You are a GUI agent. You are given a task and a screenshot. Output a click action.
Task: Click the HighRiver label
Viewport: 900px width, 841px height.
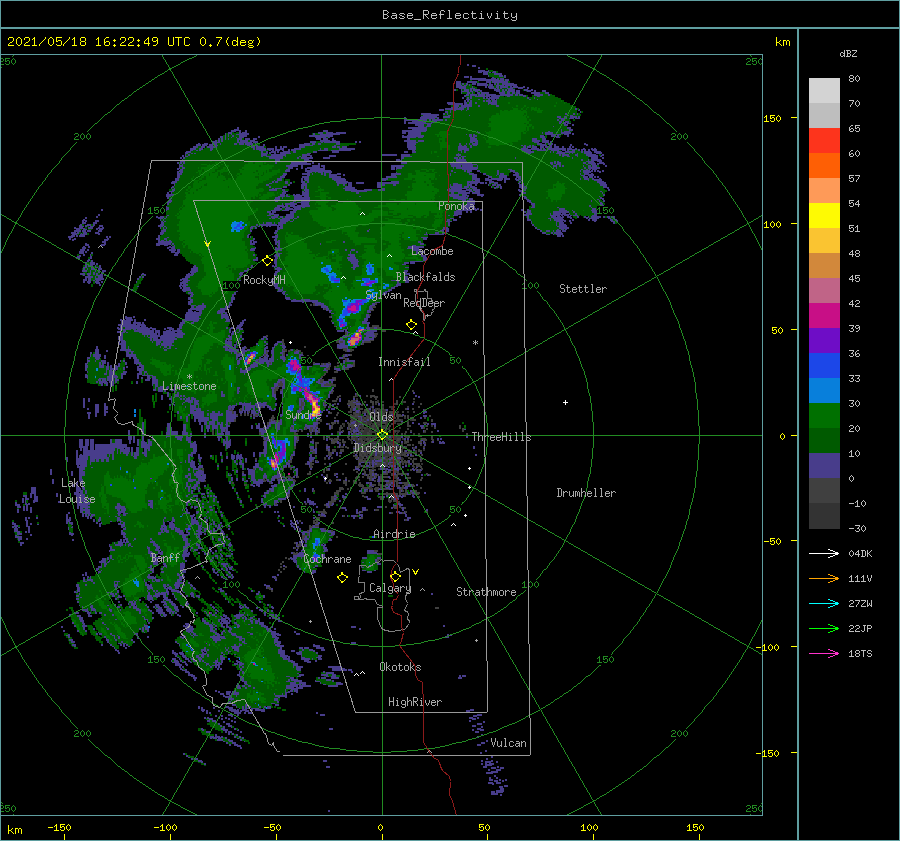point(415,702)
